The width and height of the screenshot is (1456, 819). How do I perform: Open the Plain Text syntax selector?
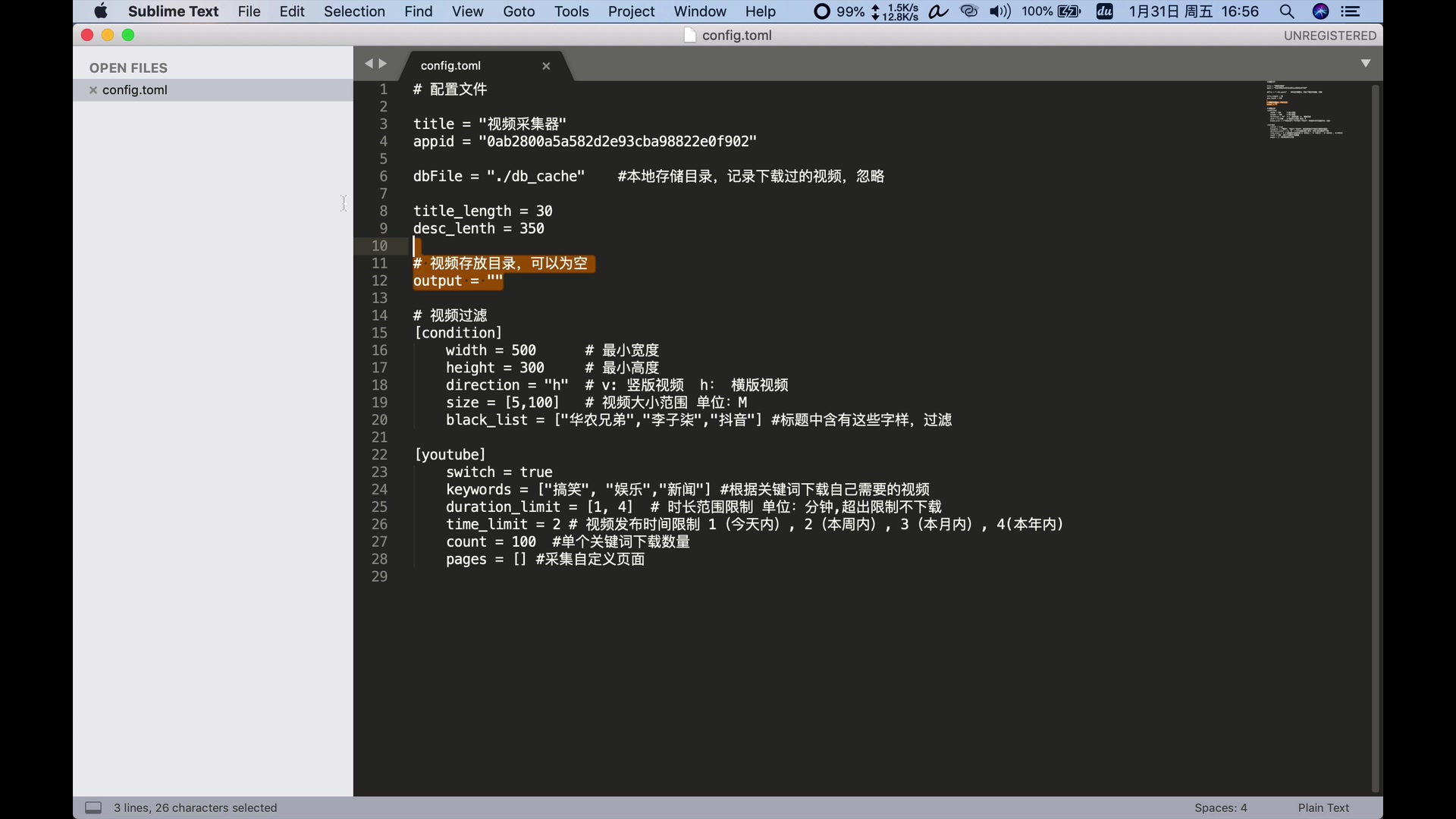(x=1323, y=808)
